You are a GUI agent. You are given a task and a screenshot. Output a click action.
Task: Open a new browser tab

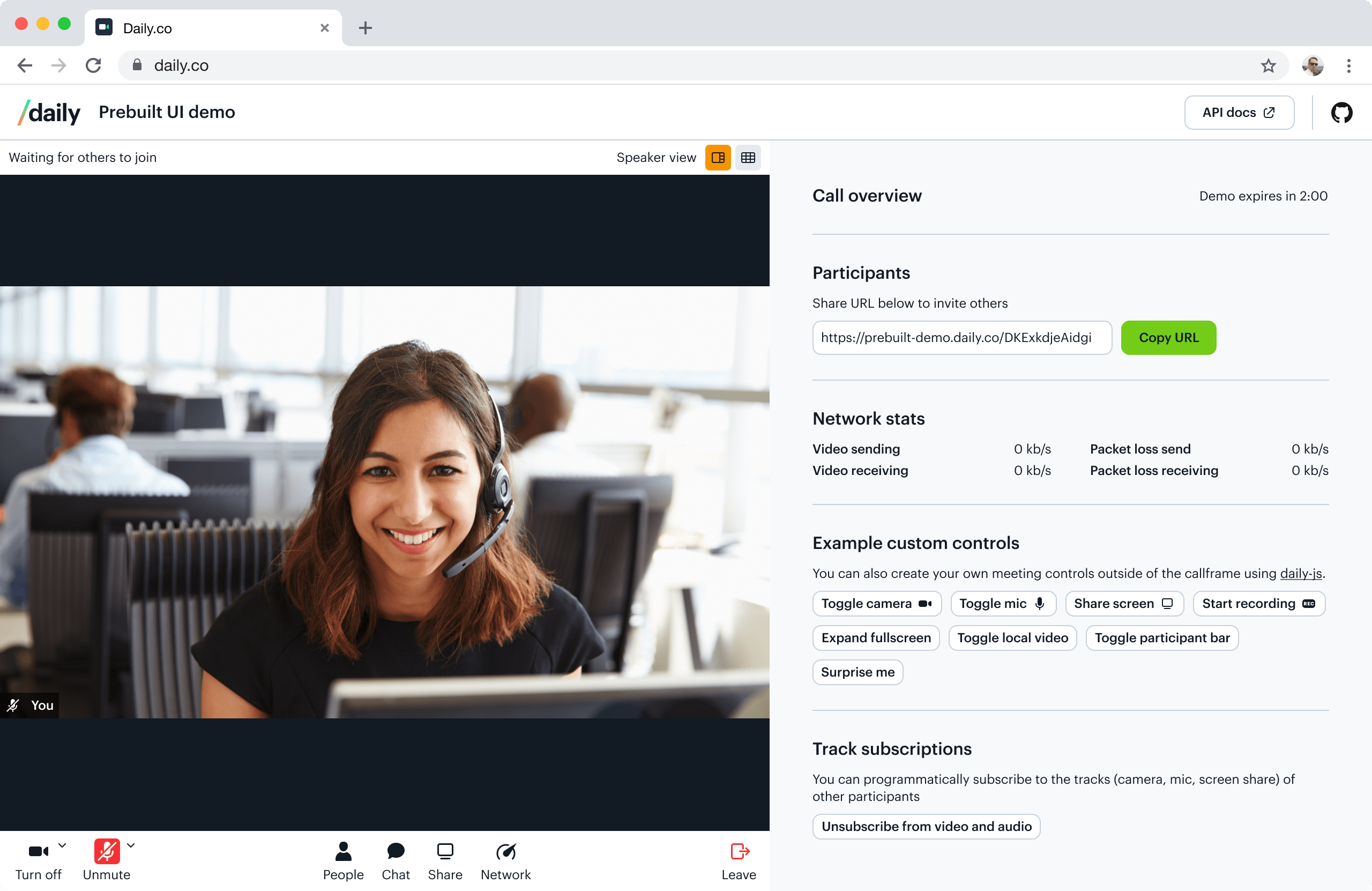(365, 28)
